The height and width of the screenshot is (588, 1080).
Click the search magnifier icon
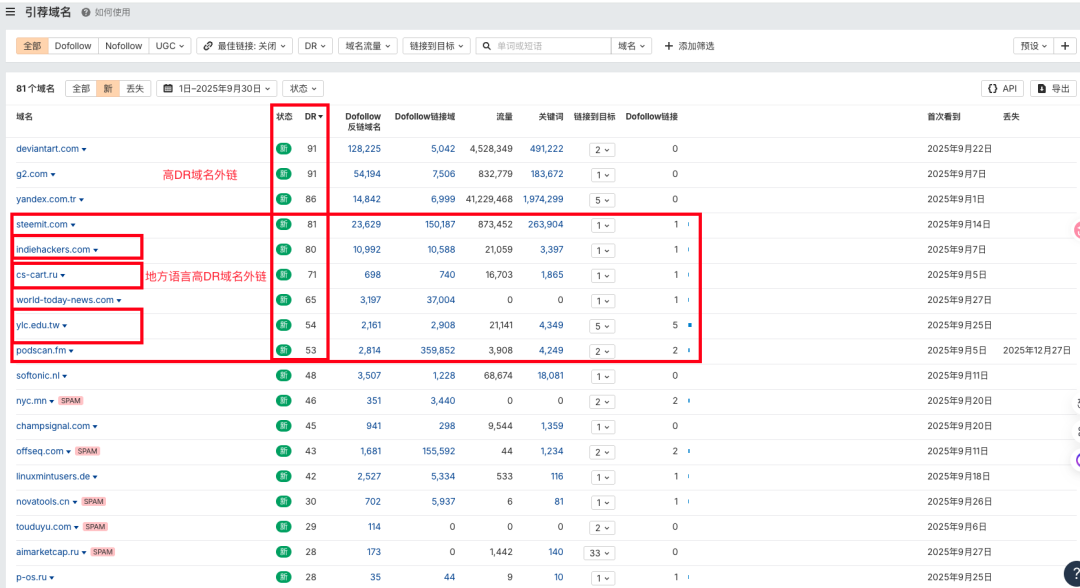click(x=487, y=46)
